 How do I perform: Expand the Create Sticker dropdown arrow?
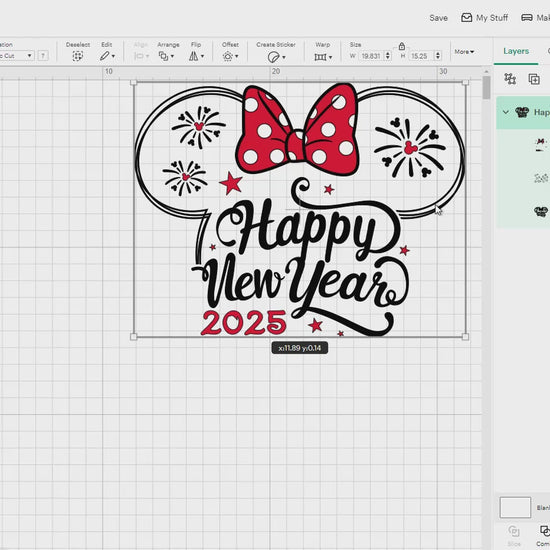tap(284, 57)
